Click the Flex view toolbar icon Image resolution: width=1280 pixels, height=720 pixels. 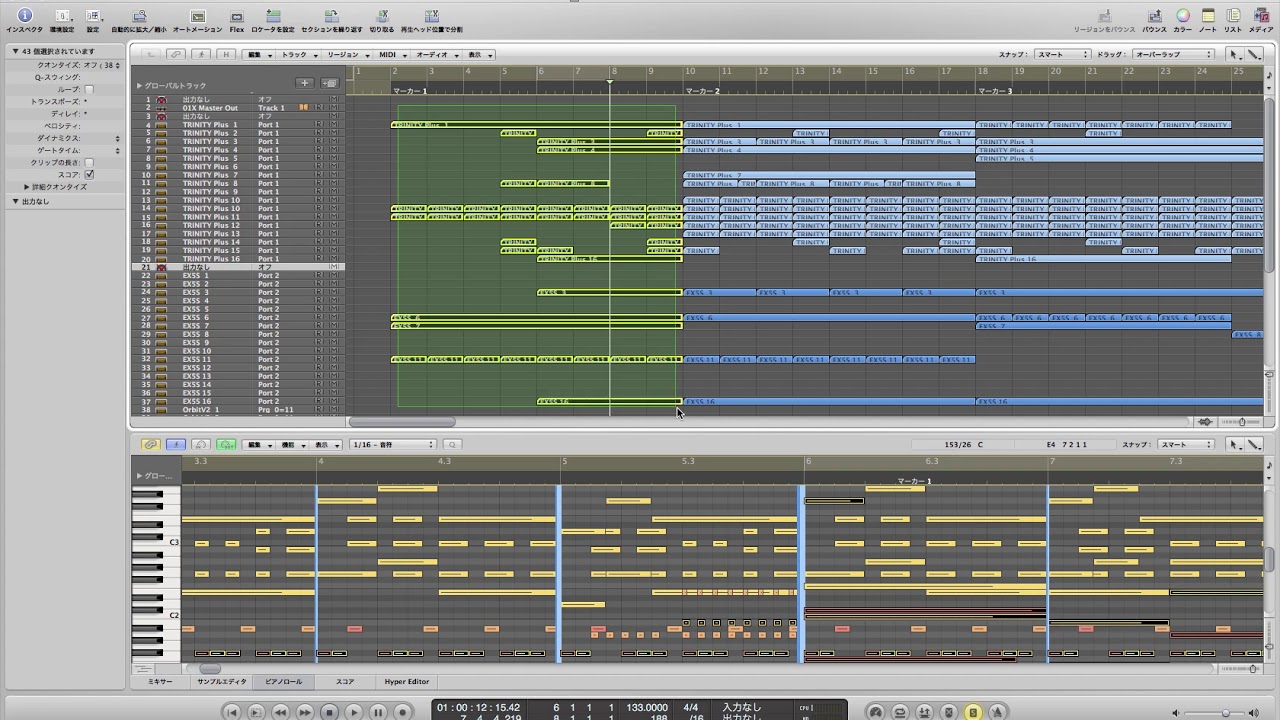(237, 16)
